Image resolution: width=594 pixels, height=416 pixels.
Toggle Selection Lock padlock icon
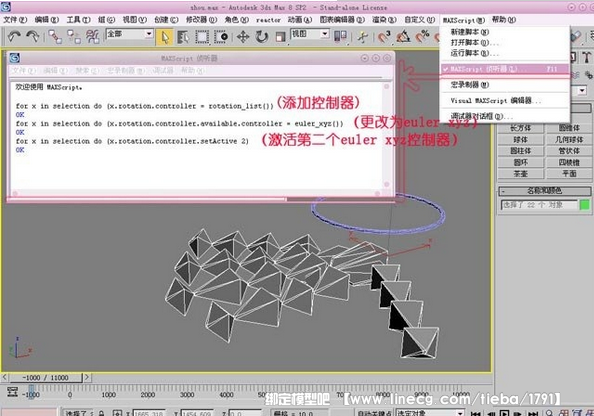point(101,413)
